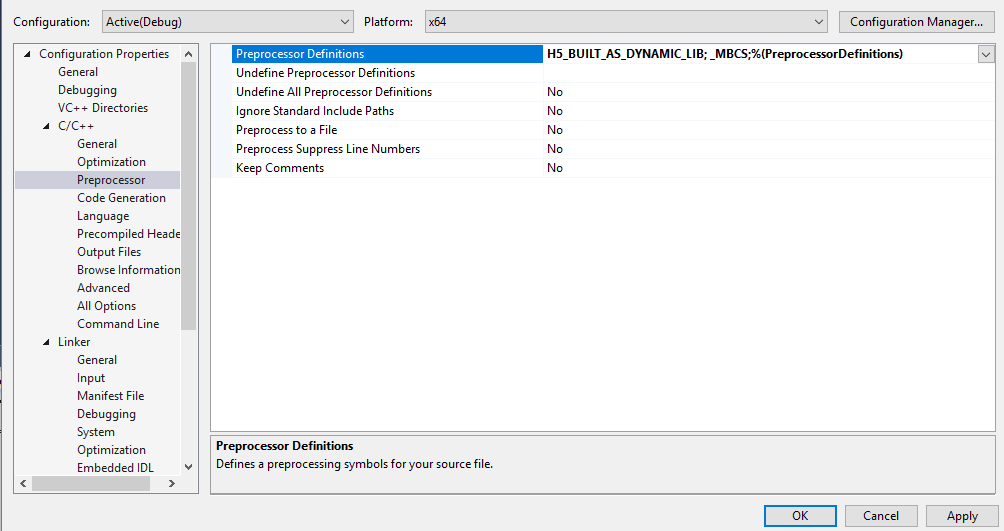Select Preprocess Suppress Line Numbers property
This screenshot has width=1004, height=531.
387,149
